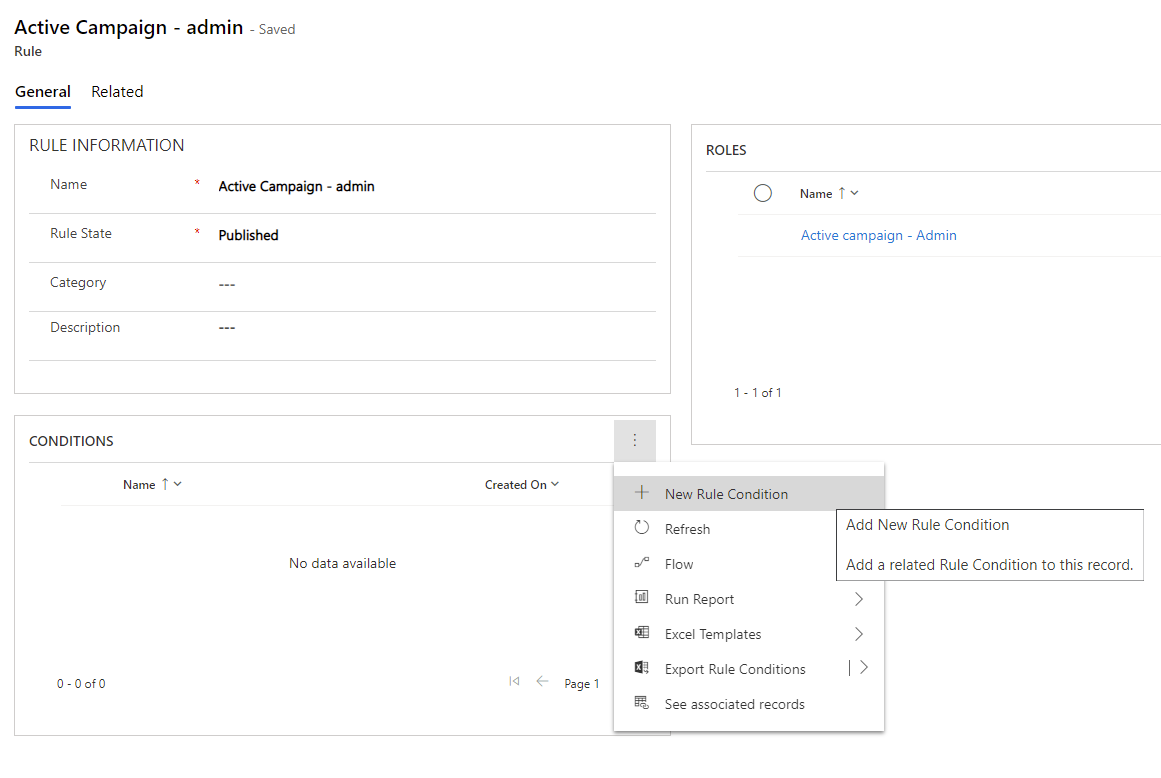Click the Export Rule Conditions Excel icon

point(642,668)
